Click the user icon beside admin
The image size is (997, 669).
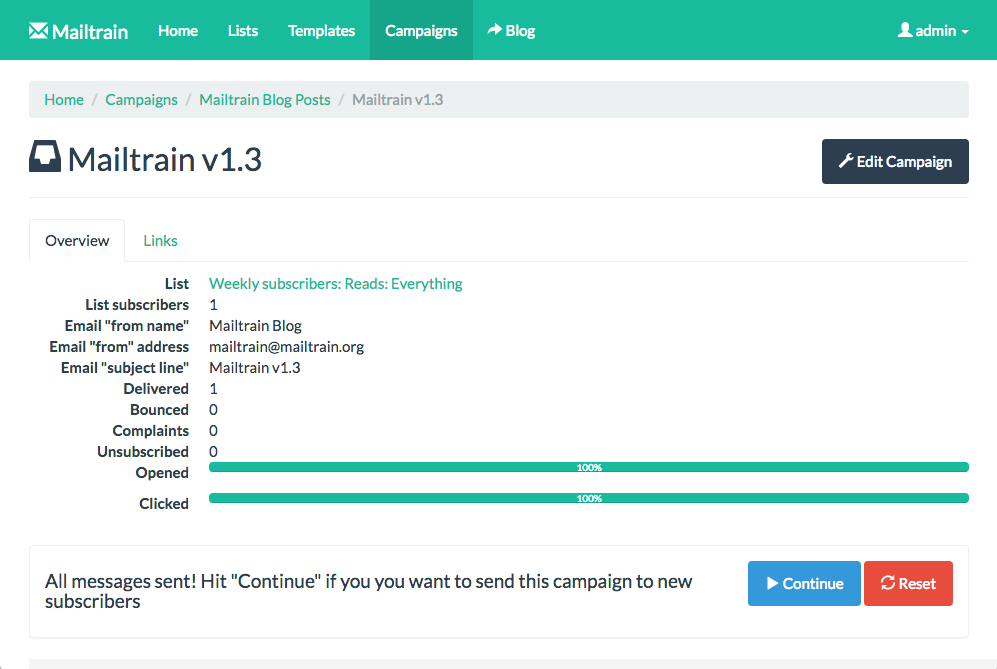coord(905,30)
